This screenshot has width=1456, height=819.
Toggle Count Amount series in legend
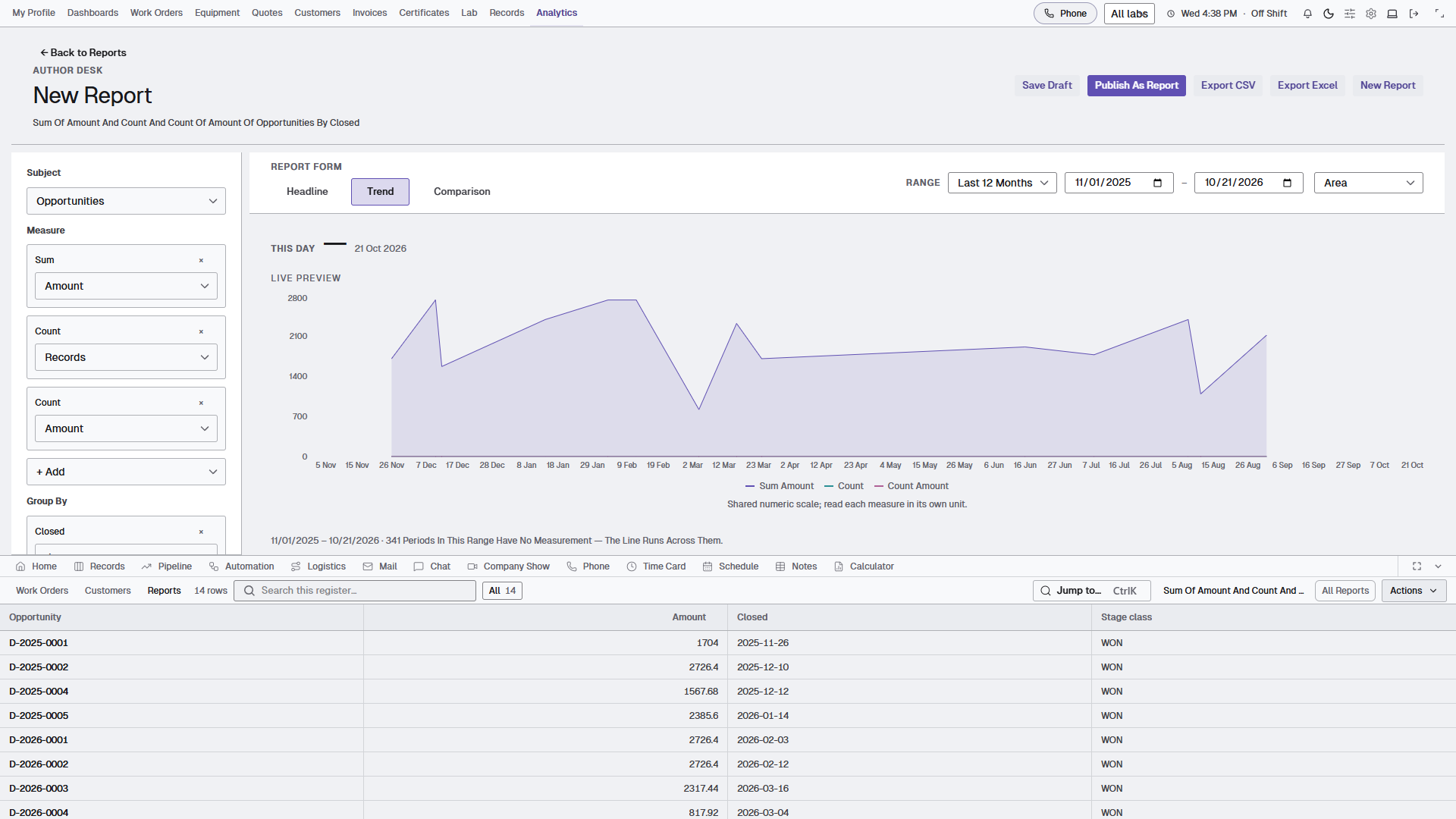[911, 486]
